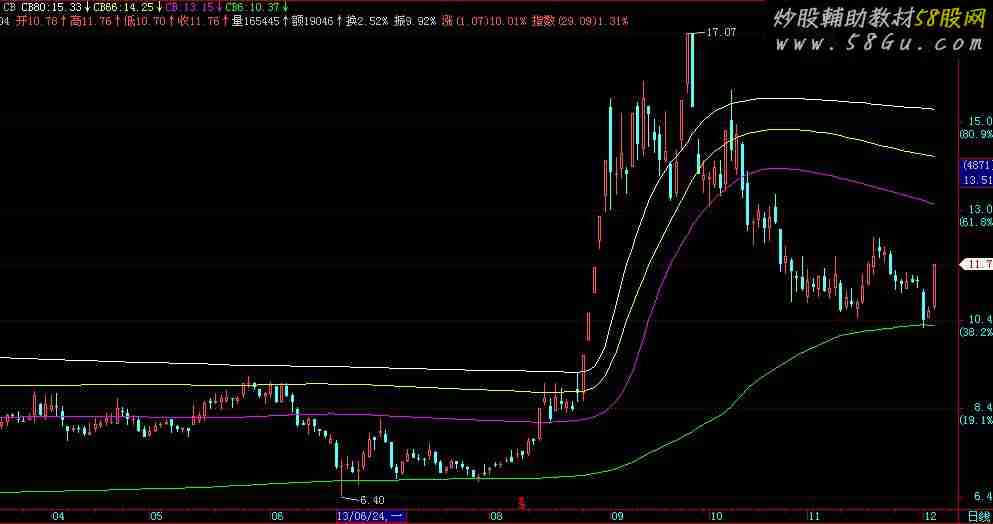Click the (38.2% retracement level label

click(x=977, y=332)
